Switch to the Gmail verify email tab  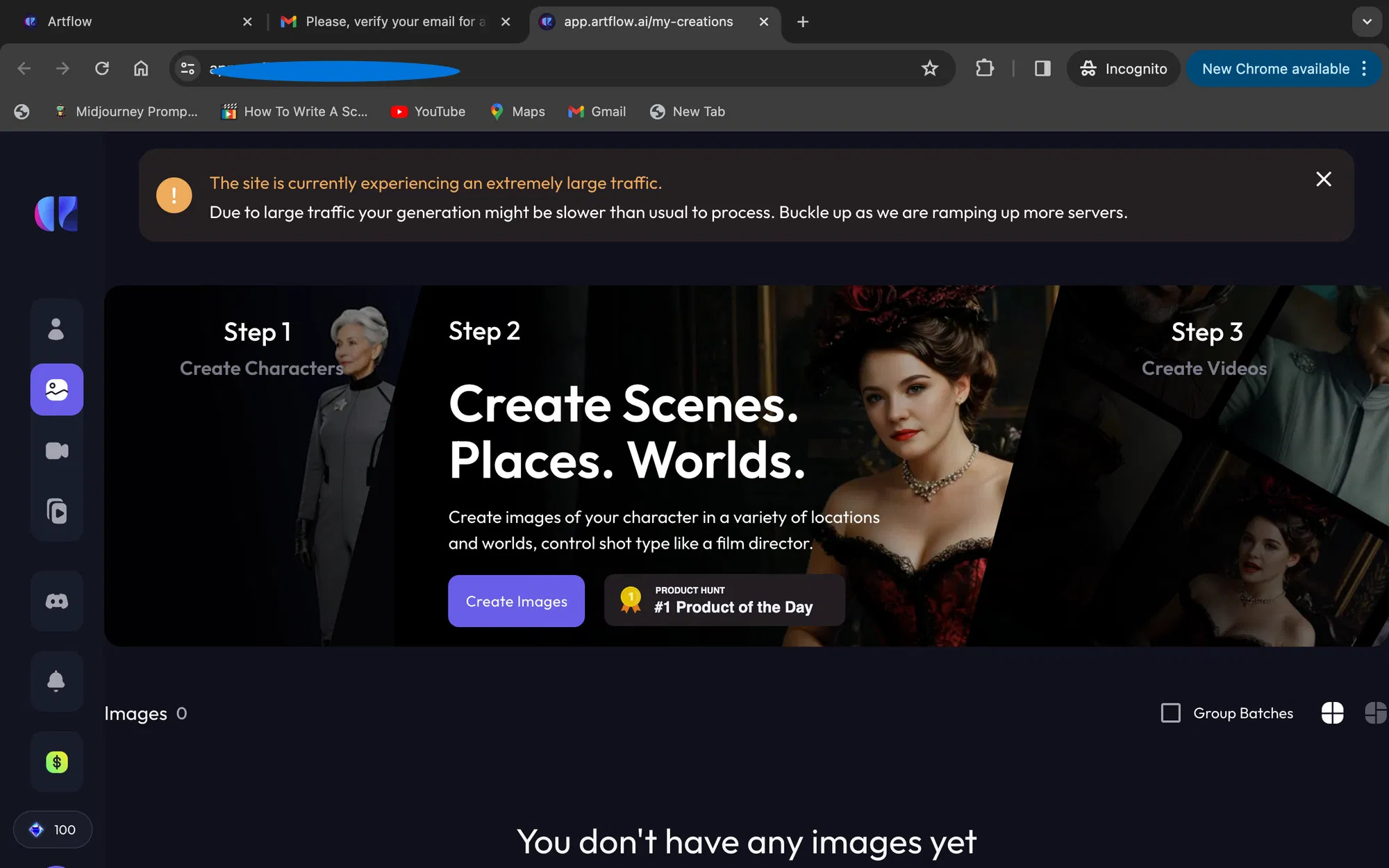[x=389, y=22]
